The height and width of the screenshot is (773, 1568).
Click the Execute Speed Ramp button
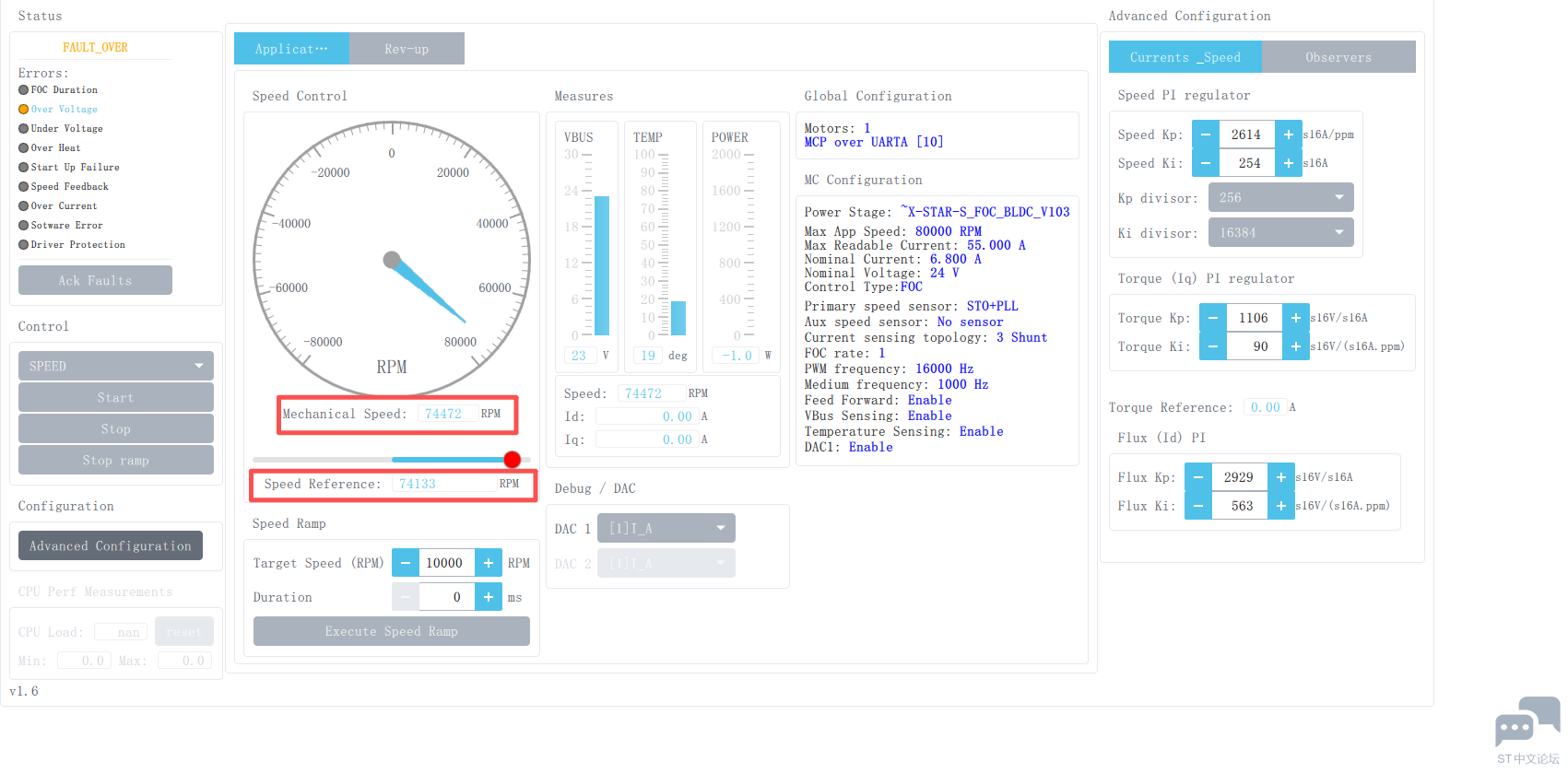click(391, 631)
